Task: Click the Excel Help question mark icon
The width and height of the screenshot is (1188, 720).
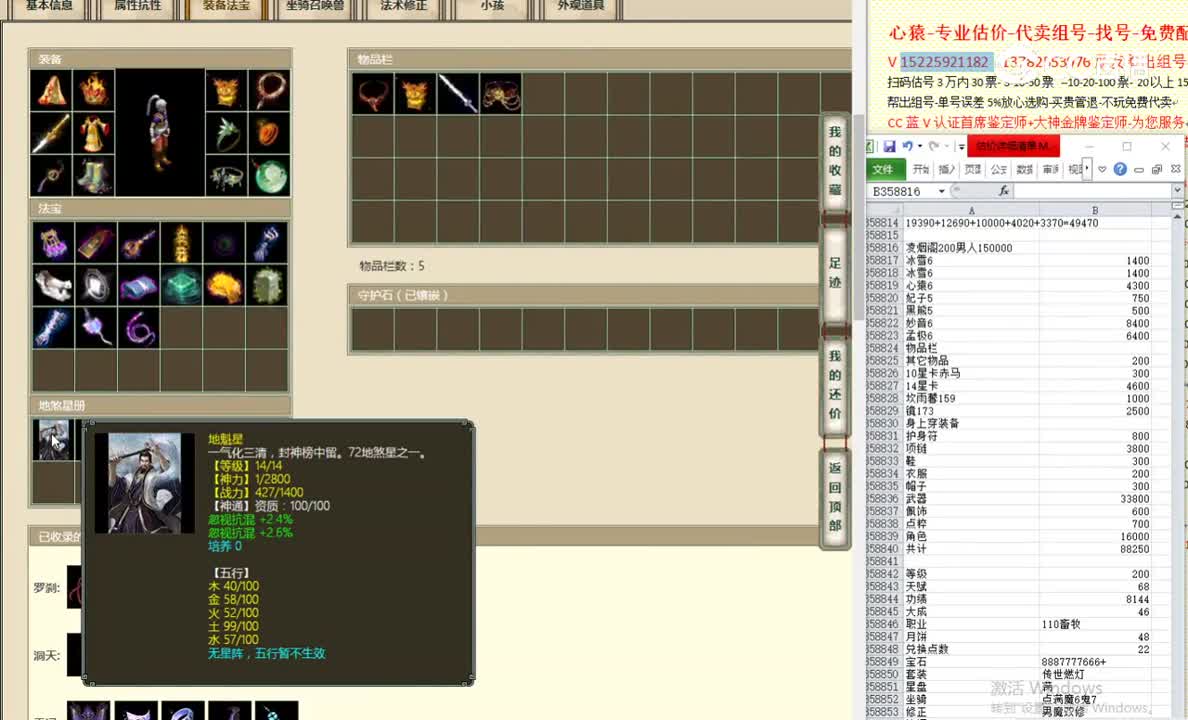Action: click(x=1120, y=168)
